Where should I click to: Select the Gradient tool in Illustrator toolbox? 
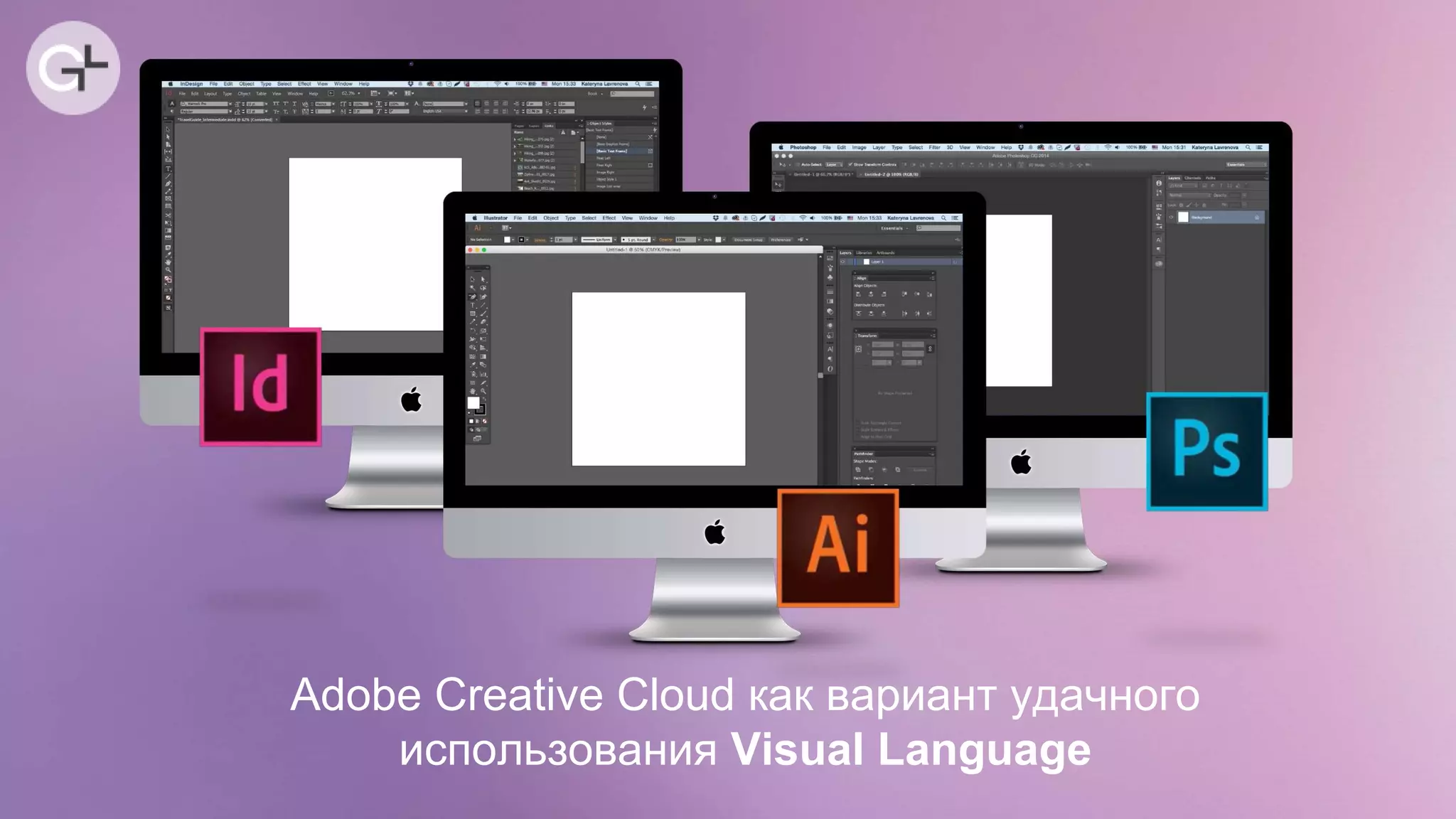(483, 356)
